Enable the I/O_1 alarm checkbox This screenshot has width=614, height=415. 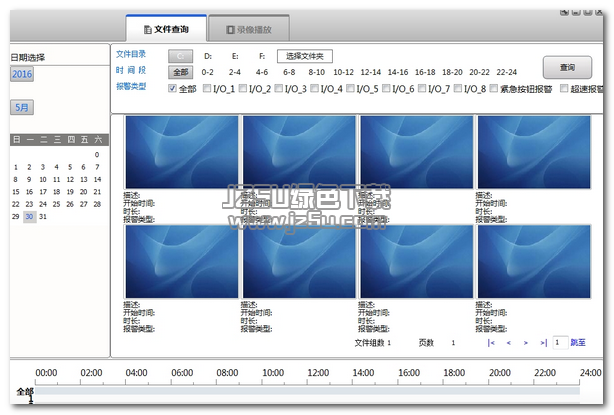pyautogui.click(x=207, y=88)
